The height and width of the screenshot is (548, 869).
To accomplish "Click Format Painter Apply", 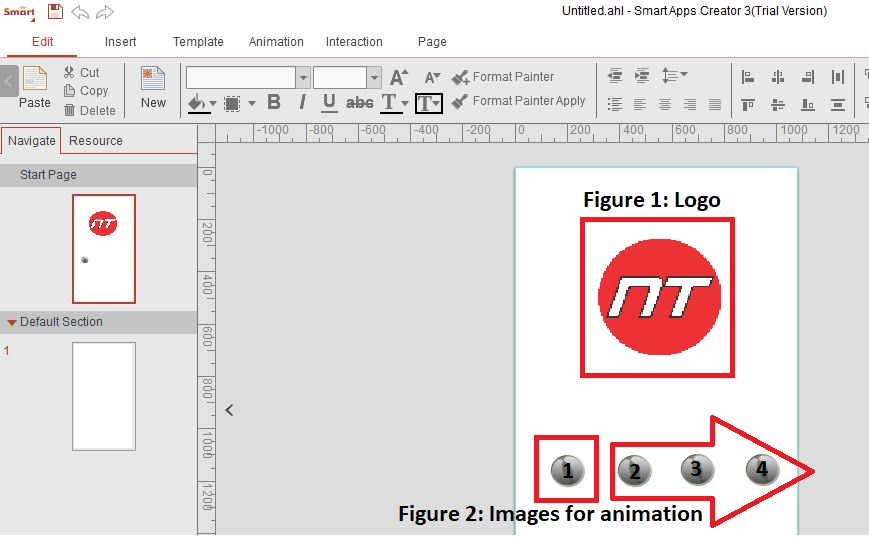I will click(x=518, y=101).
